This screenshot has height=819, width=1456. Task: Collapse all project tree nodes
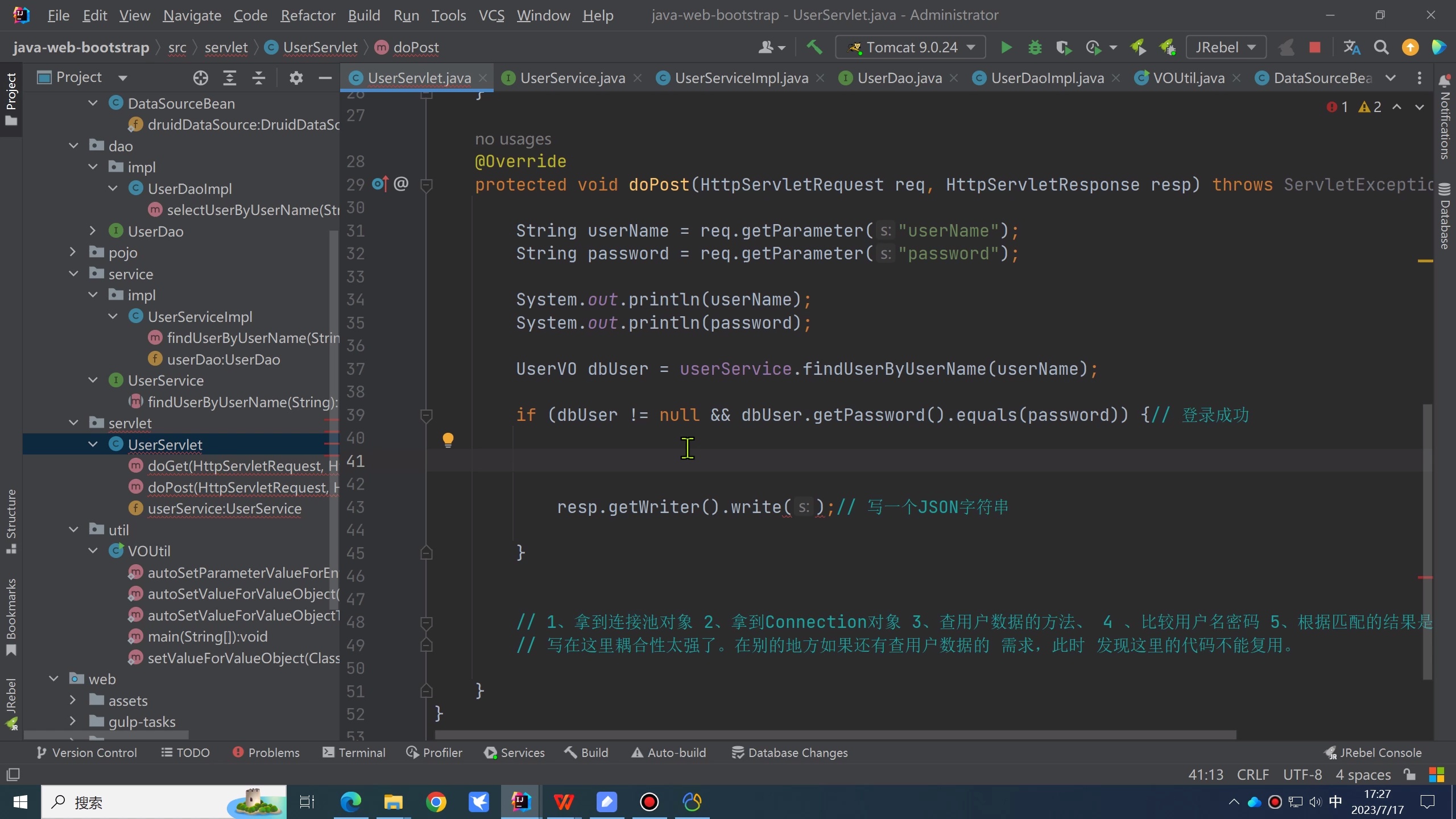(x=259, y=78)
